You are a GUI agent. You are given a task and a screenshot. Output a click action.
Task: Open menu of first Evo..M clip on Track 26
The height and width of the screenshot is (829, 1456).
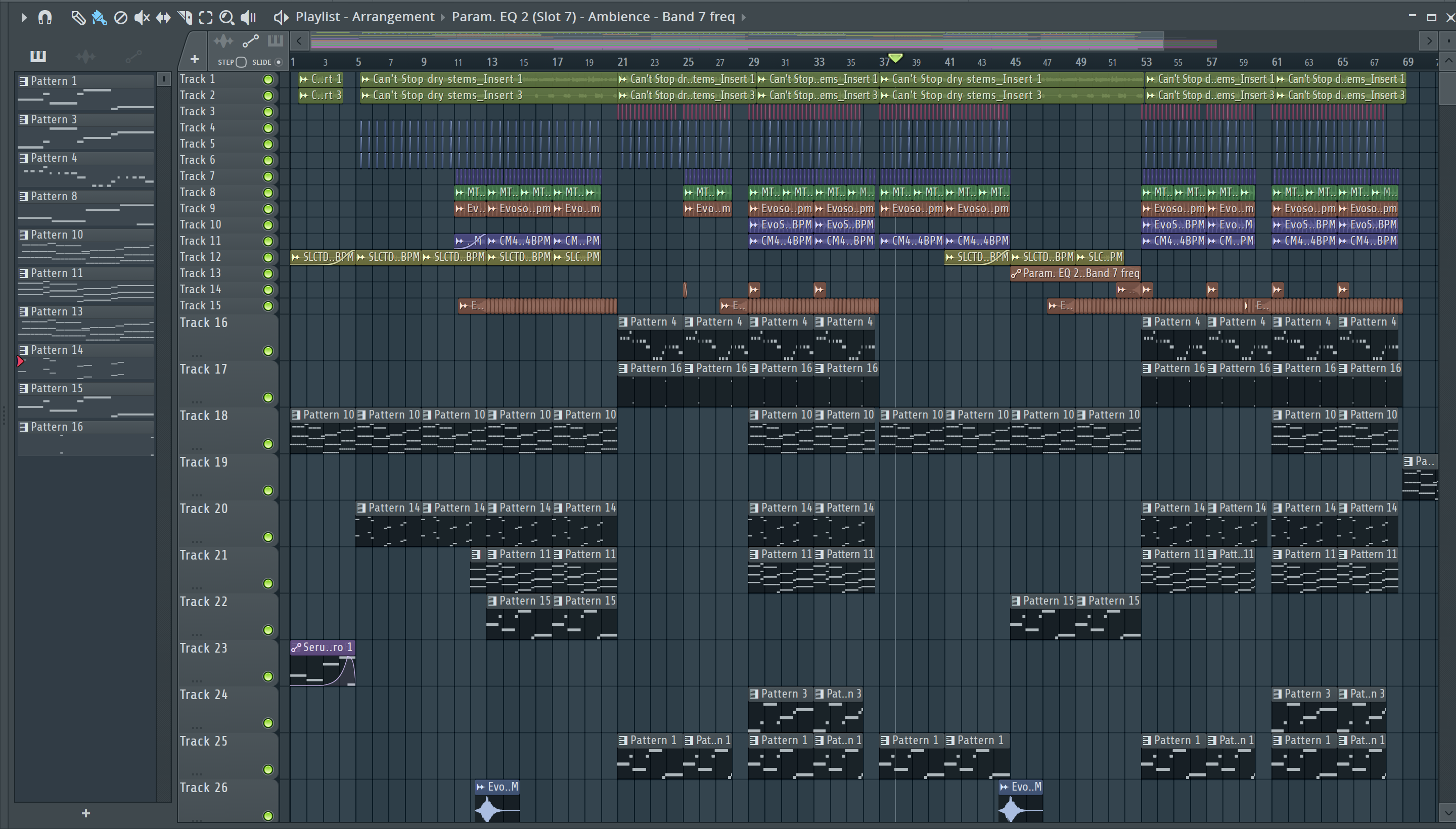click(480, 788)
